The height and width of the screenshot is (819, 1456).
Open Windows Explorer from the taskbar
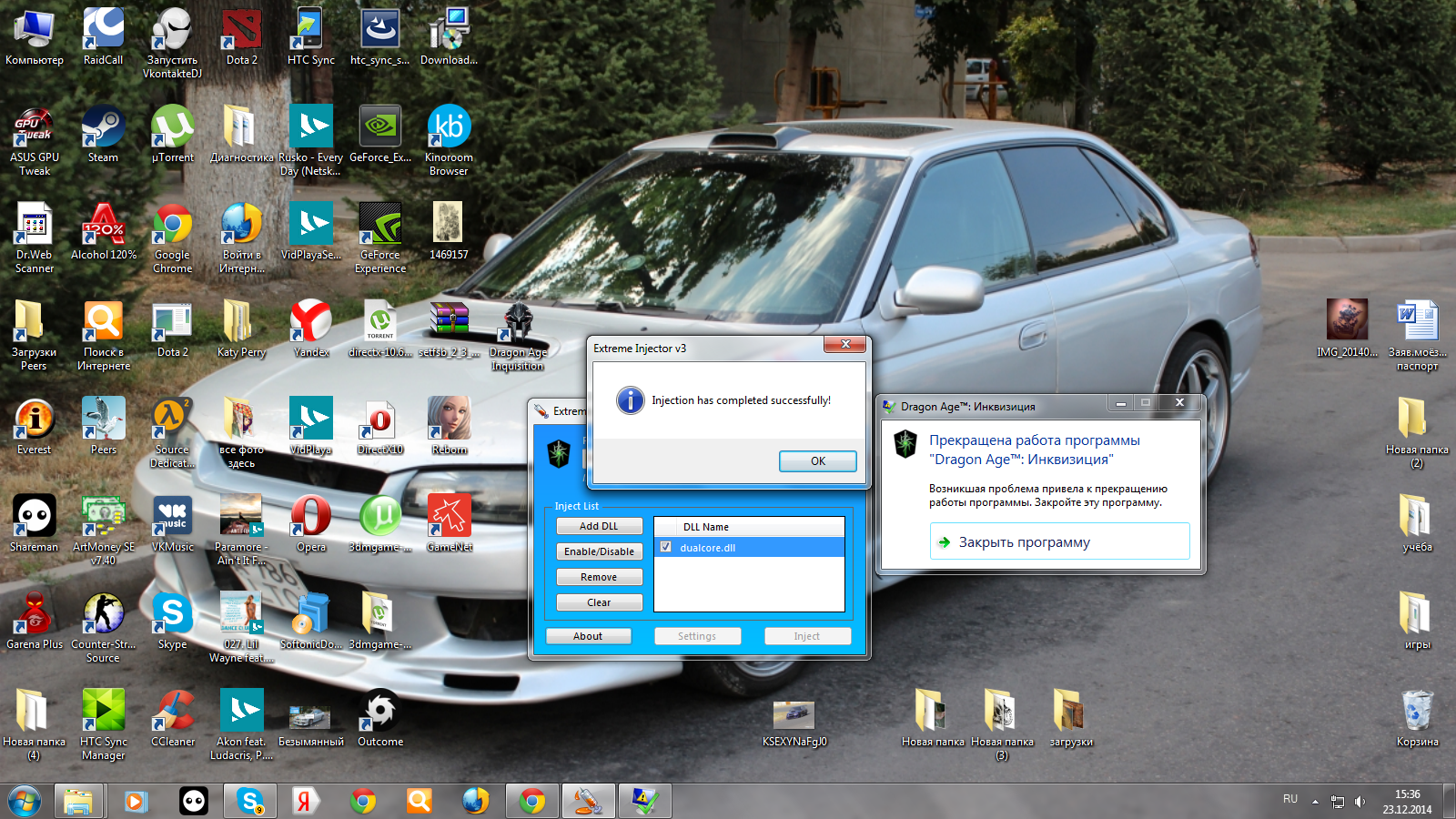tap(78, 802)
